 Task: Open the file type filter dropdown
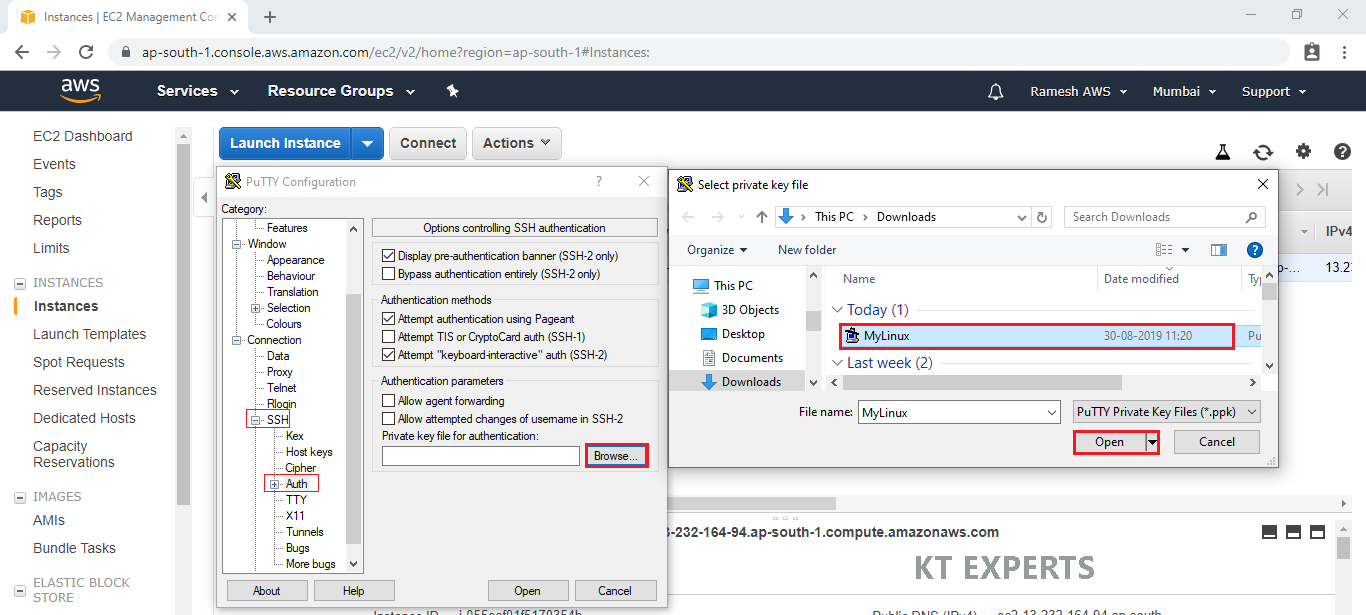pyautogui.click(x=1166, y=412)
